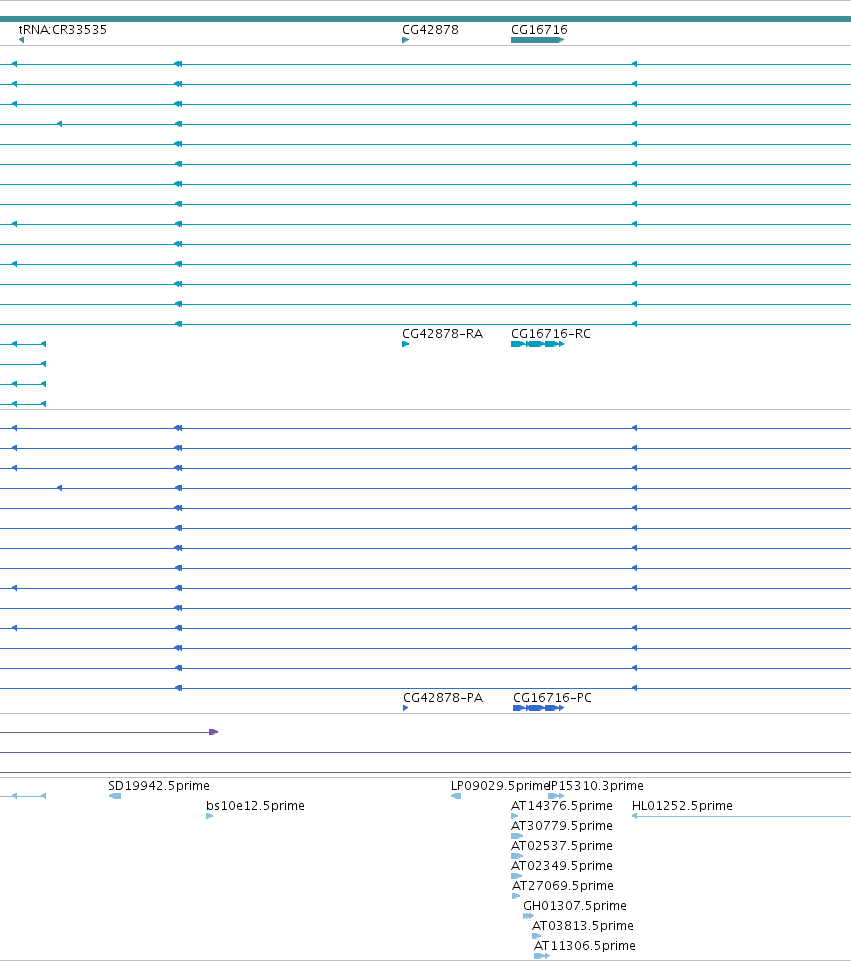
Task: Click the AT27069.5prime EST glyph
Action: [x=516, y=896]
